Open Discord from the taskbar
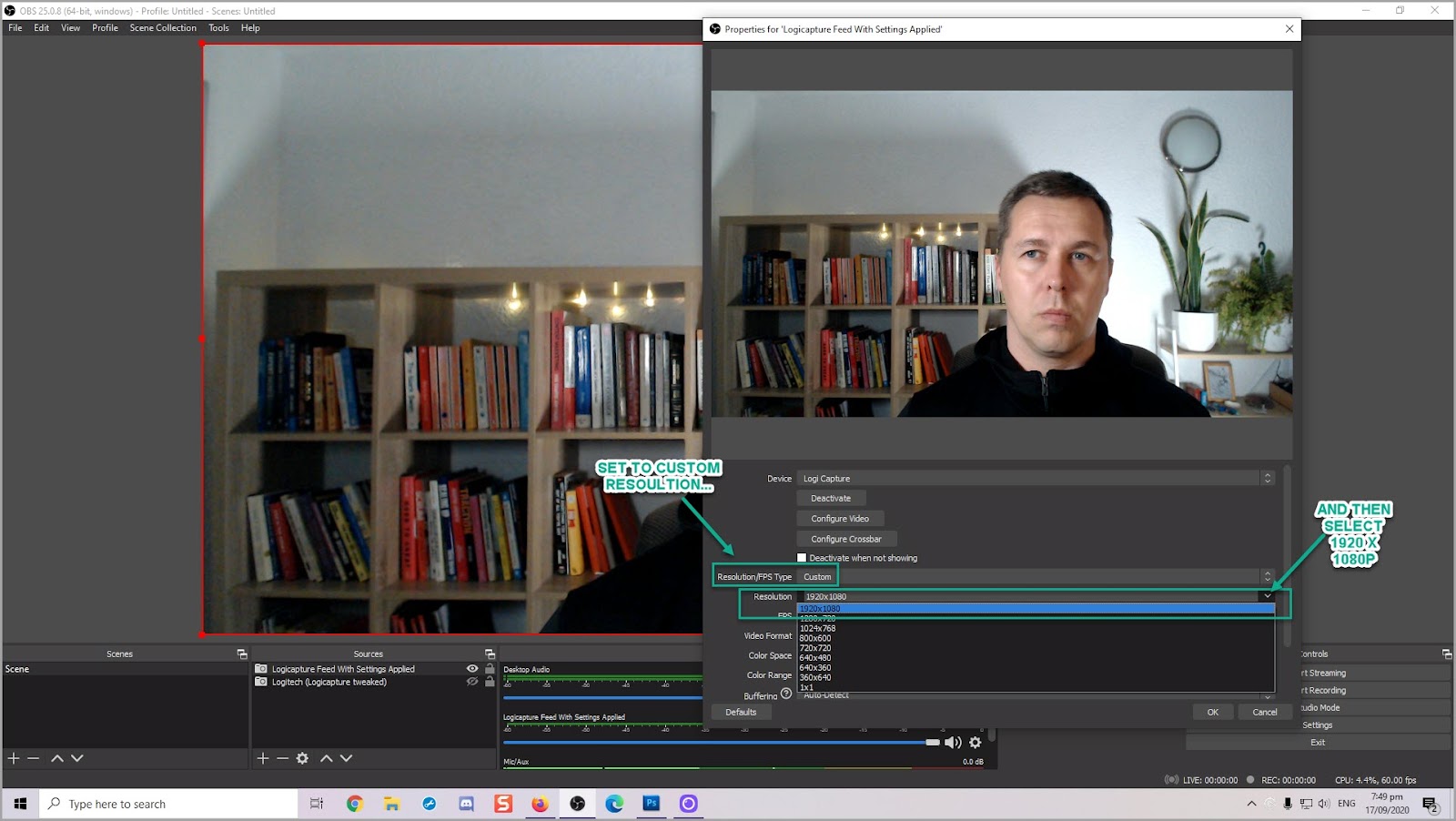This screenshot has width=1456, height=821. pos(466,804)
